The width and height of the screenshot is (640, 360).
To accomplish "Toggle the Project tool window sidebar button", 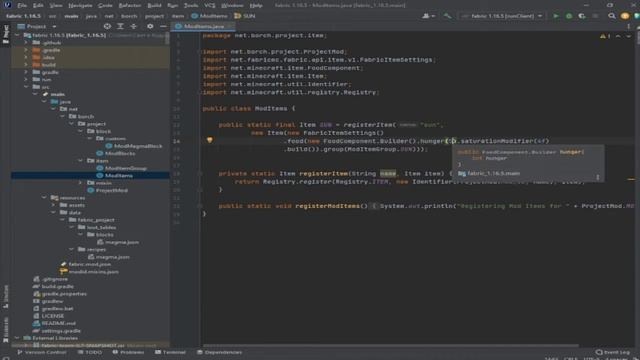I will click(5, 34).
